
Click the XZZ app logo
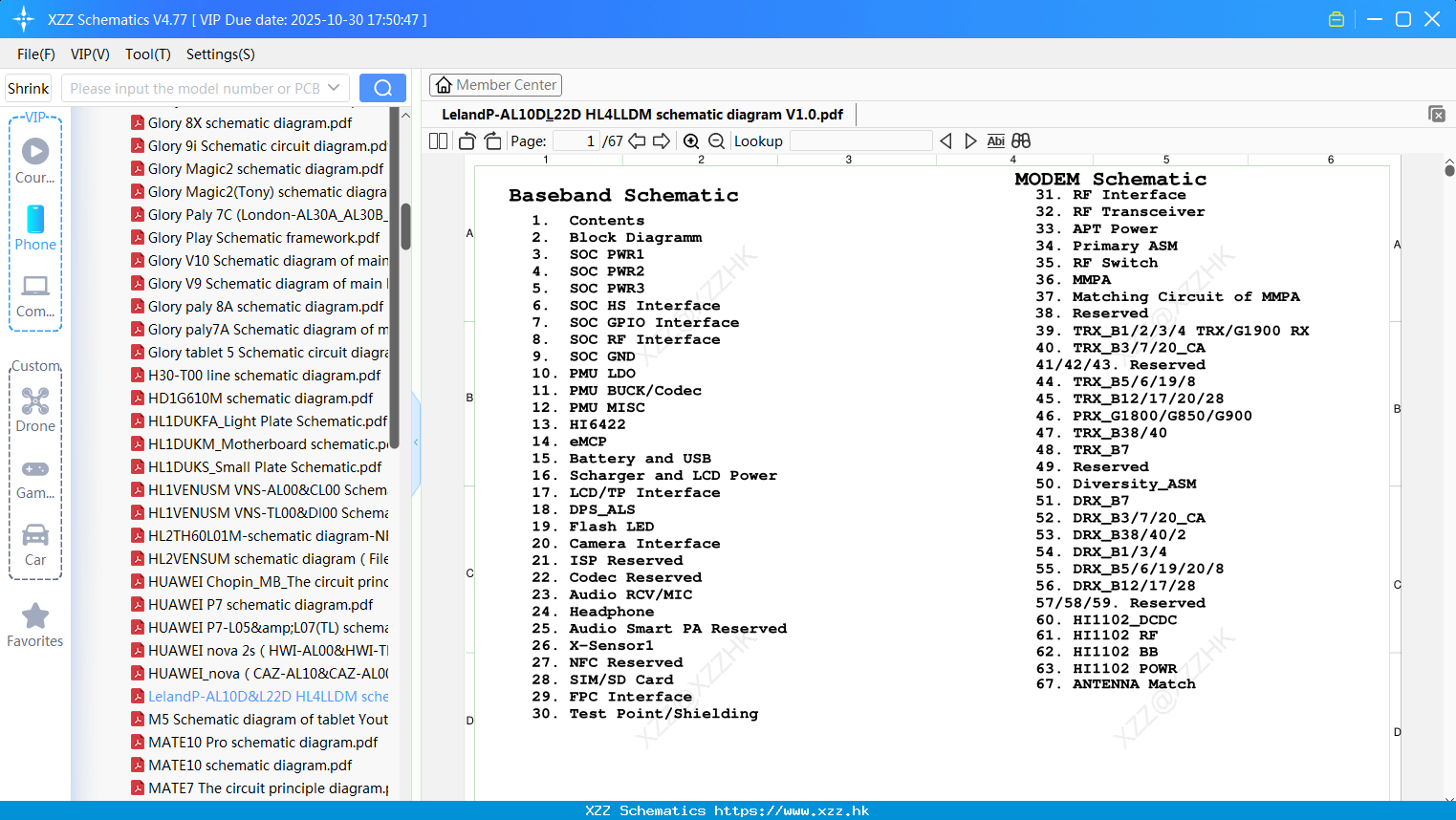point(24,19)
